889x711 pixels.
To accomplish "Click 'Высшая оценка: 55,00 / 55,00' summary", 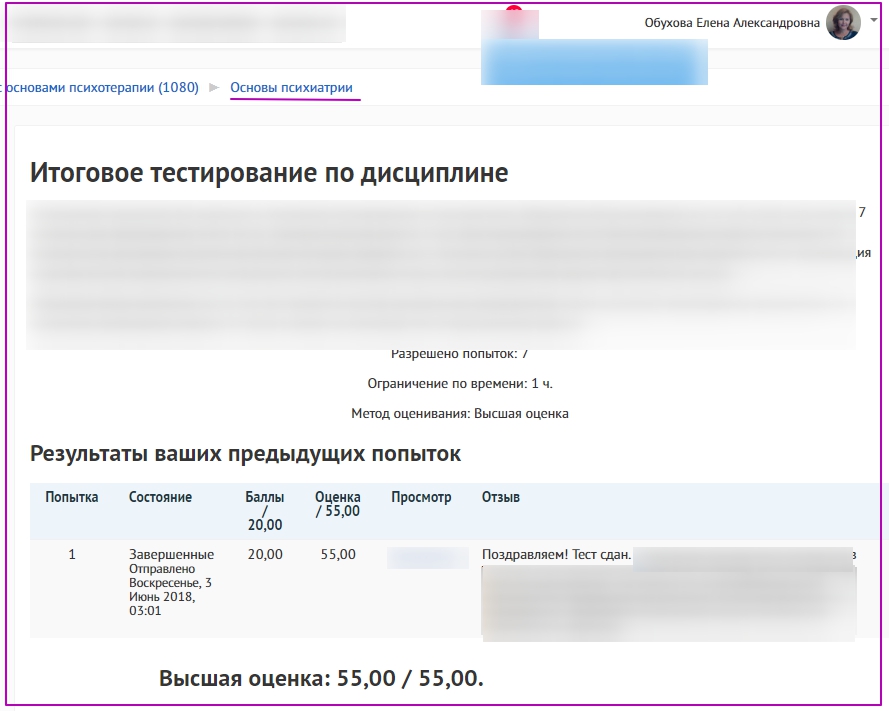I will (321, 679).
